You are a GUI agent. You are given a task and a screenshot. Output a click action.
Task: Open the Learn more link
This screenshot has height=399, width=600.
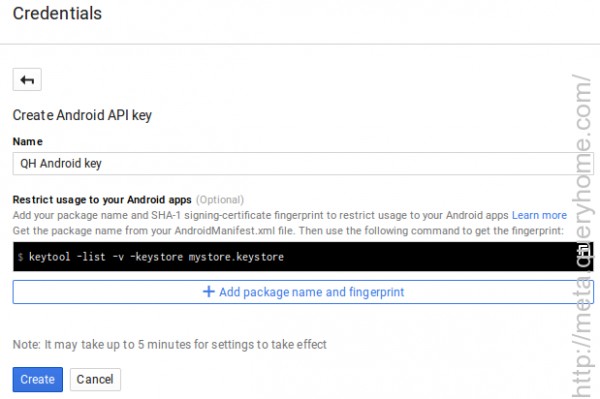539,215
